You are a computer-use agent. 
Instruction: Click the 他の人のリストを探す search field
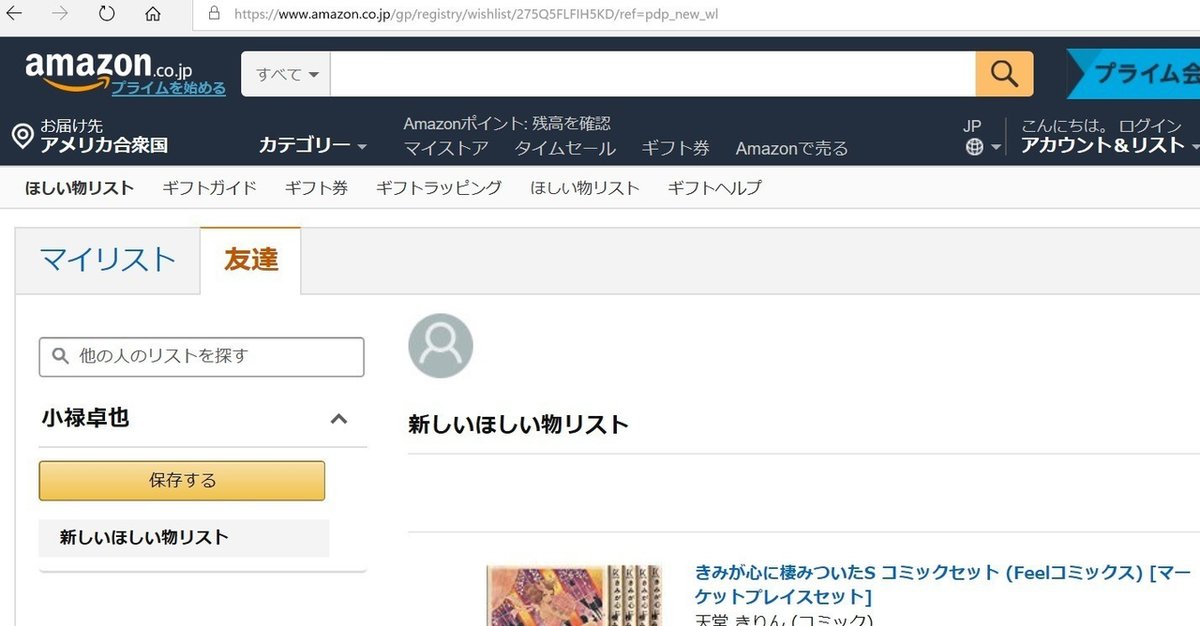pyautogui.click(x=202, y=356)
